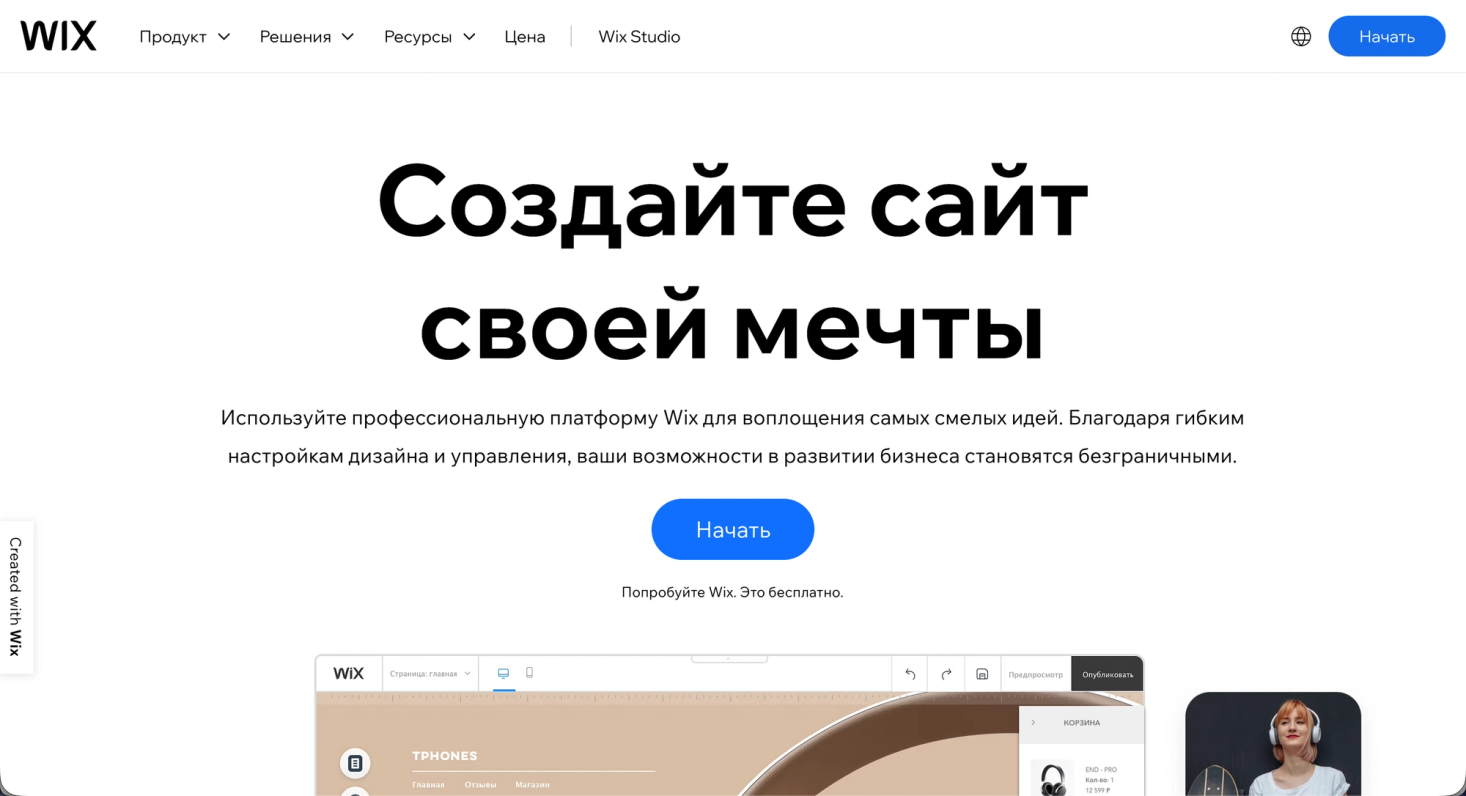Screen dimensions: 1466x796
Task: Click the text Попробуйте Wix. Это бесплатно.
Action: pos(733,592)
